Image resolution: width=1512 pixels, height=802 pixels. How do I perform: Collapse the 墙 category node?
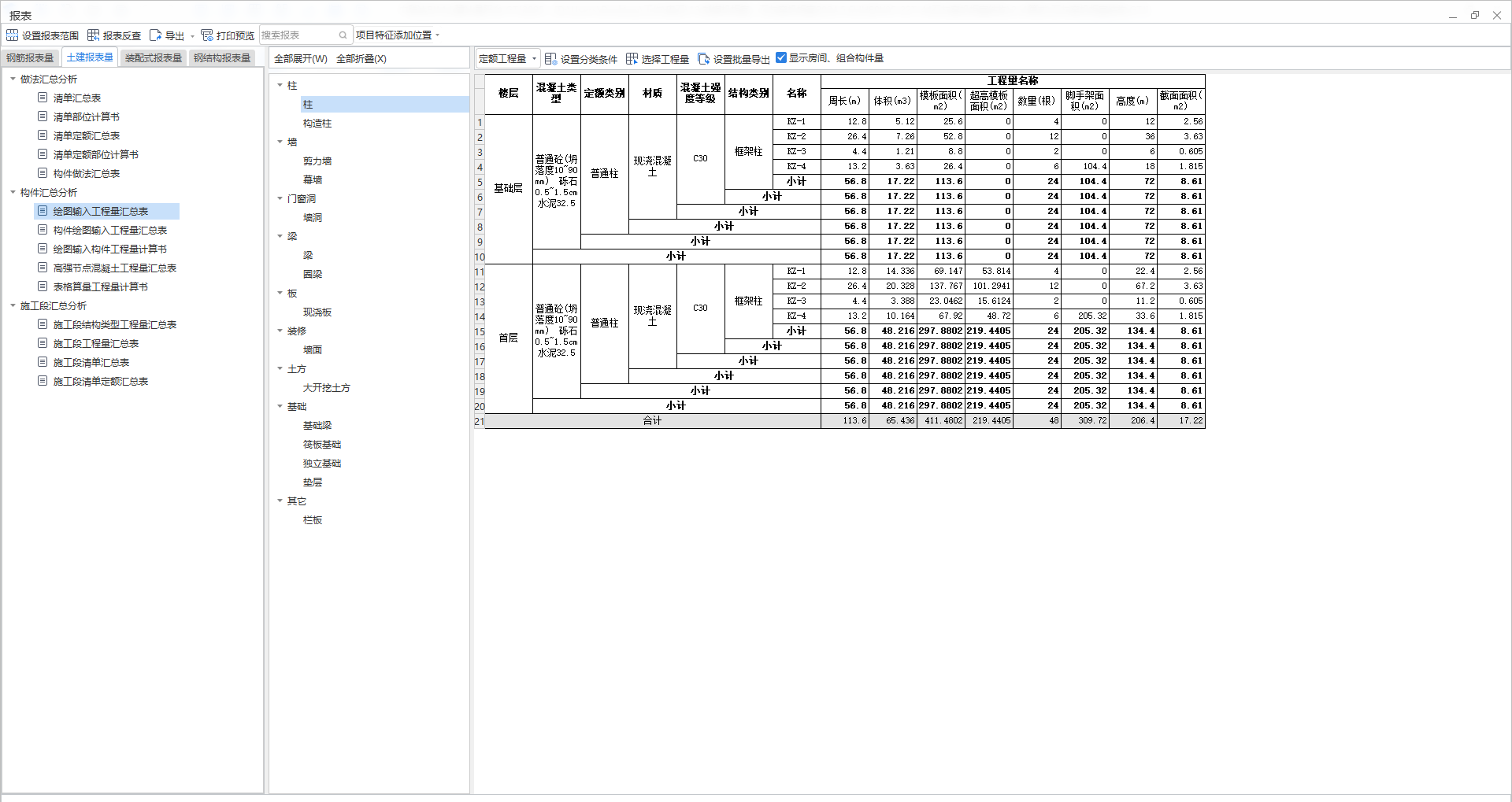[x=280, y=142]
